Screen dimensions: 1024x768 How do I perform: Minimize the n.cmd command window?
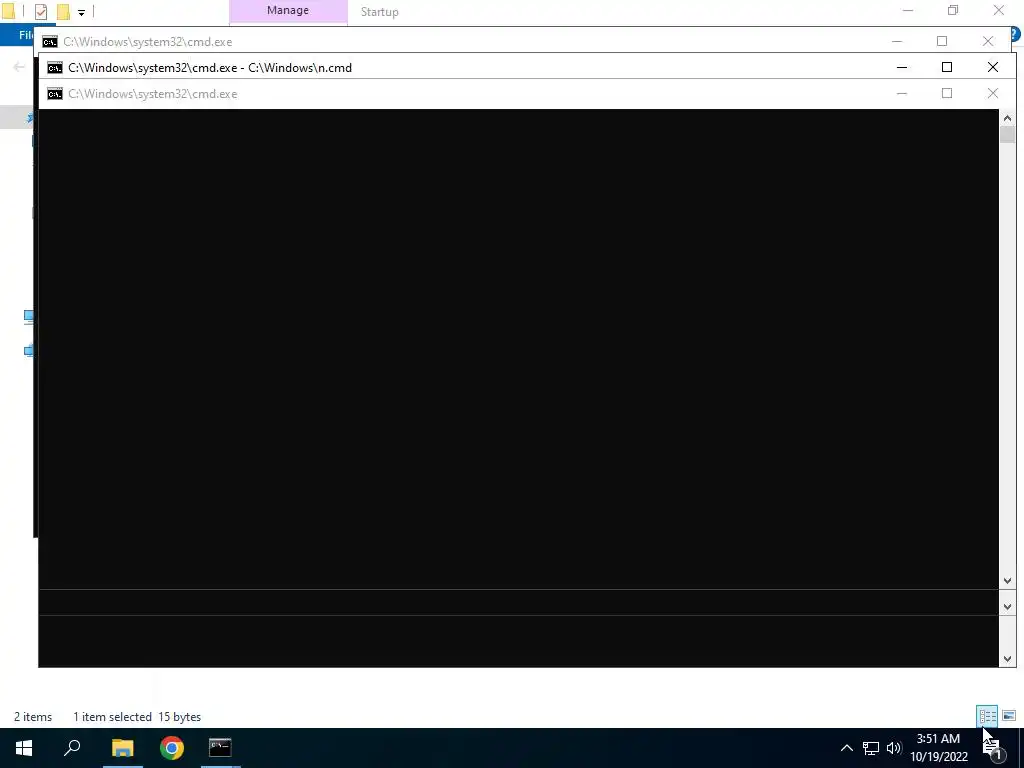coord(902,67)
